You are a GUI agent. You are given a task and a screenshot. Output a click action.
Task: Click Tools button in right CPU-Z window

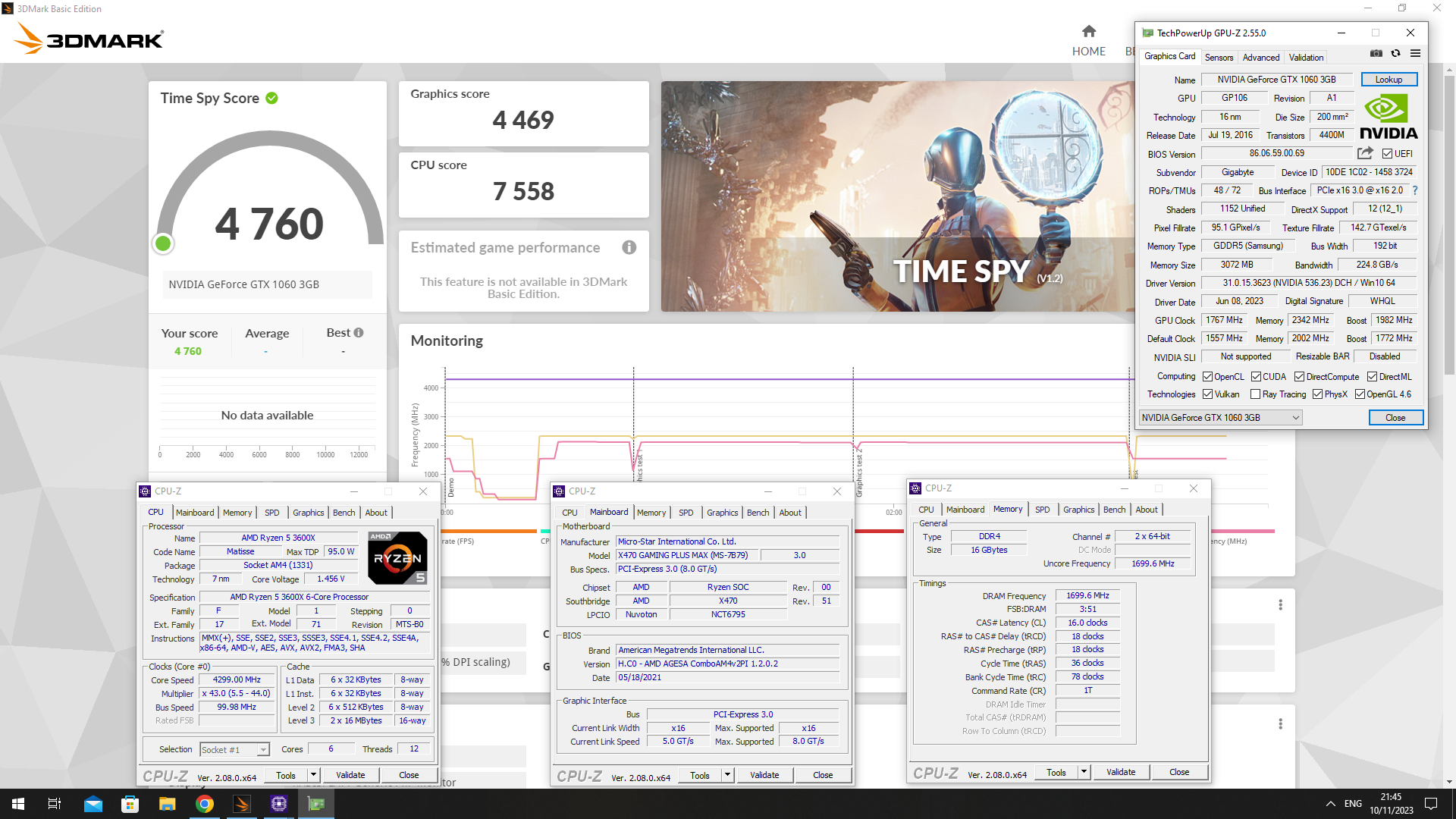click(x=1056, y=772)
